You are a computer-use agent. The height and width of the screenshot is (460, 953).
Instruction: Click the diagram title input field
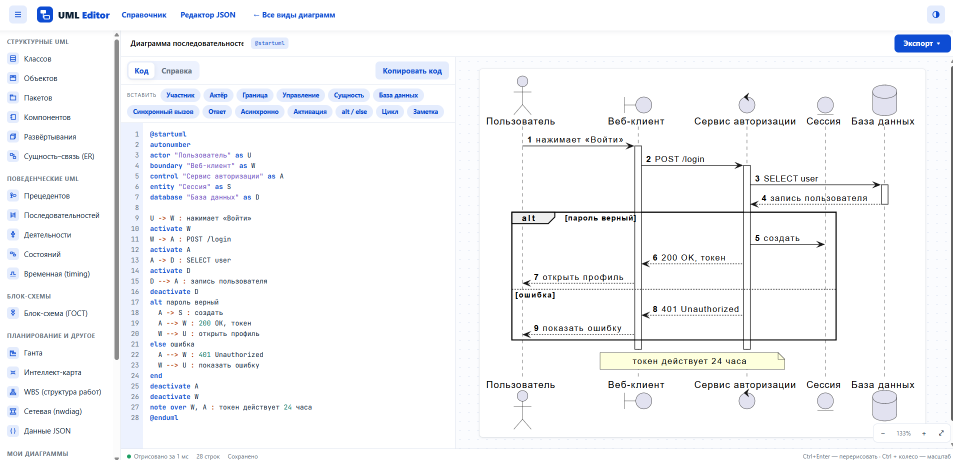(x=186, y=44)
